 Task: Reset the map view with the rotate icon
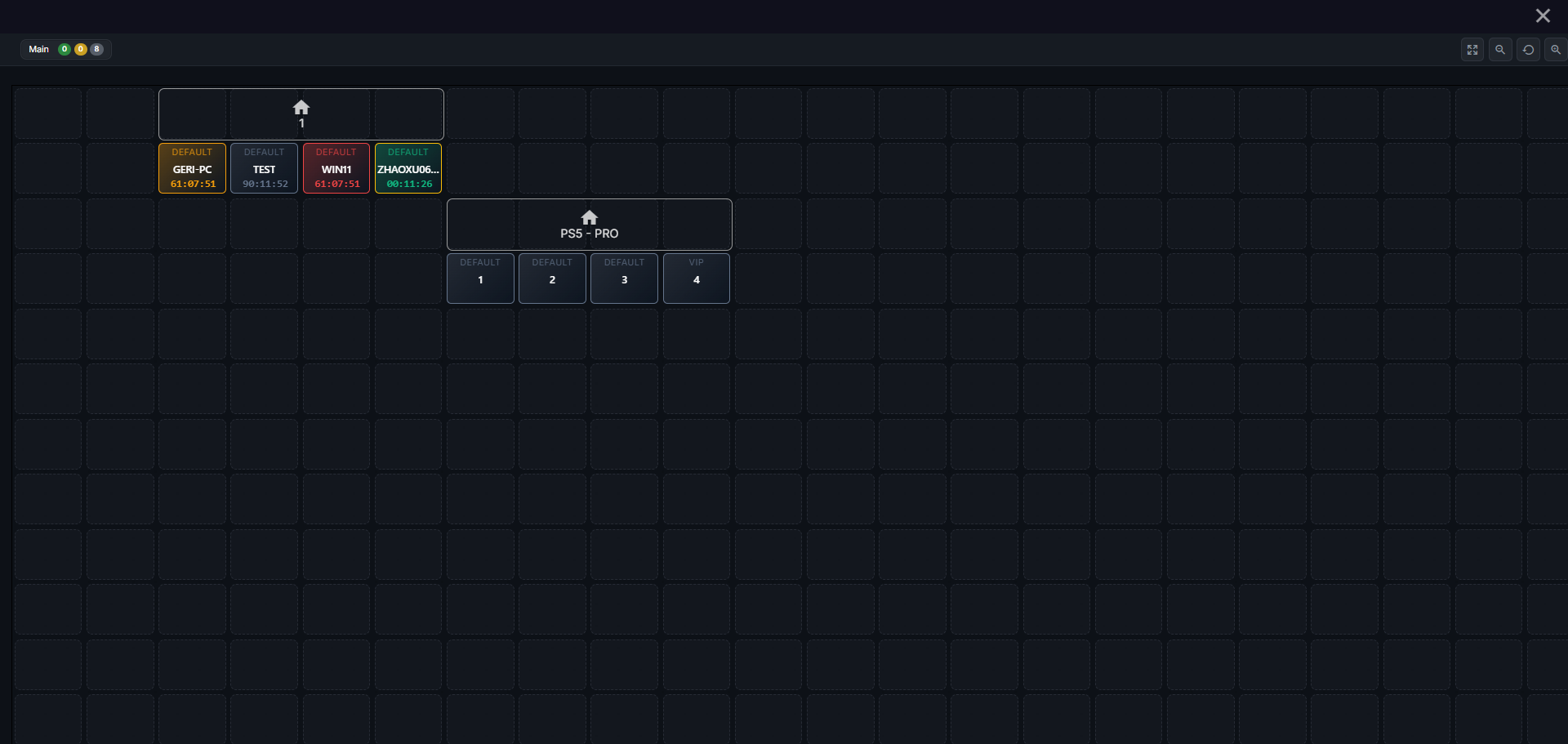pyautogui.click(x=1528, y=50)
